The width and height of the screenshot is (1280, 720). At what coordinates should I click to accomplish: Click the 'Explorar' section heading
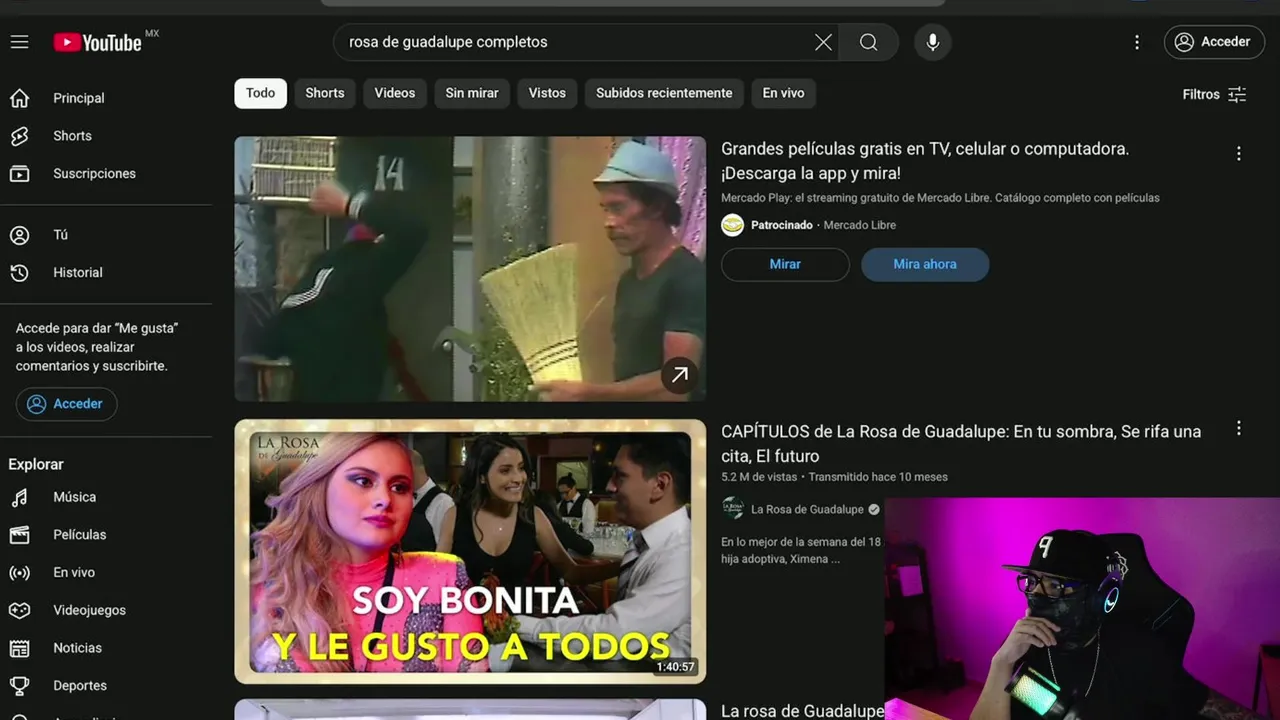tap(36, 464)
